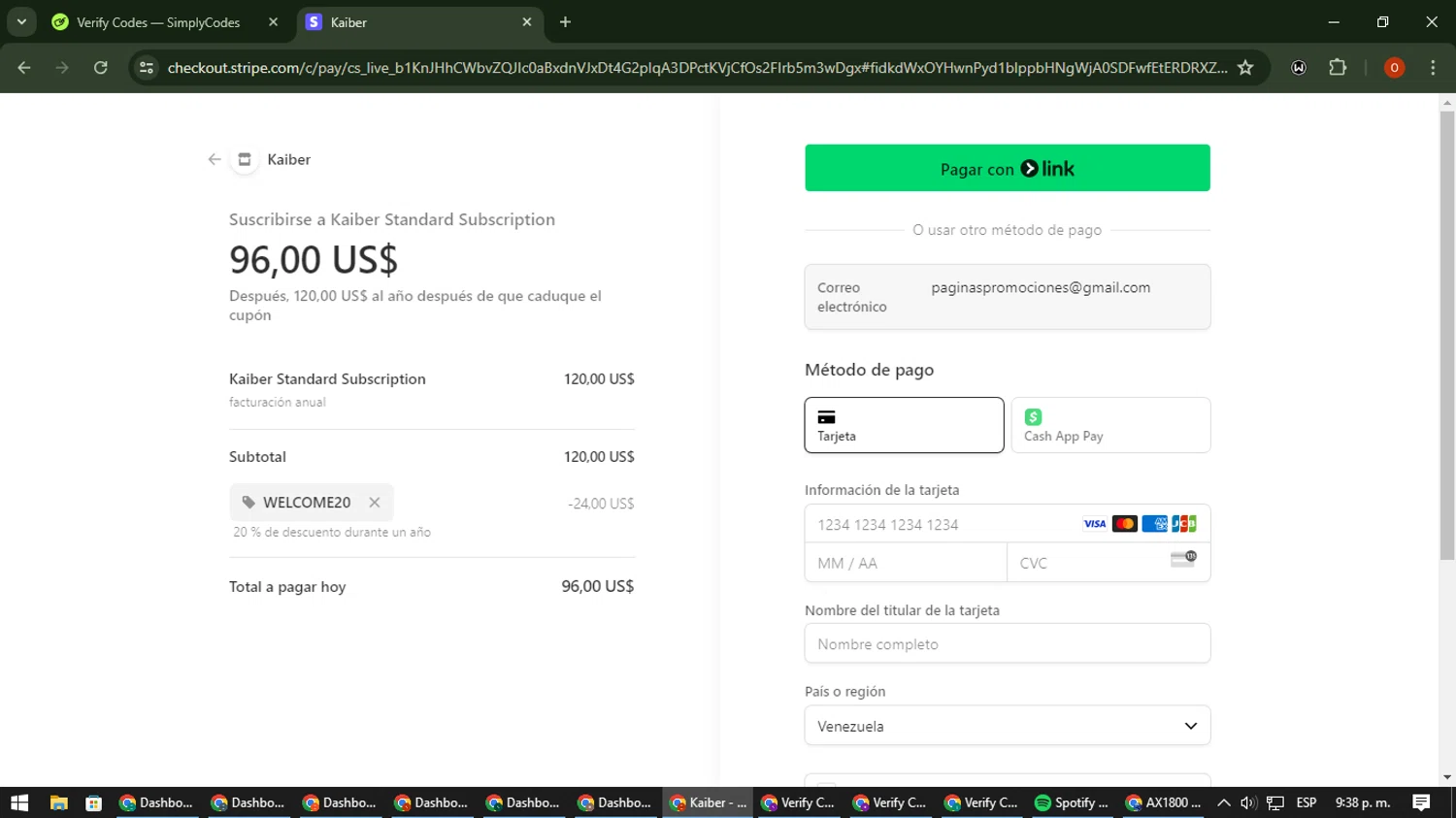Open the Windows Start menu

click(19, 802)
